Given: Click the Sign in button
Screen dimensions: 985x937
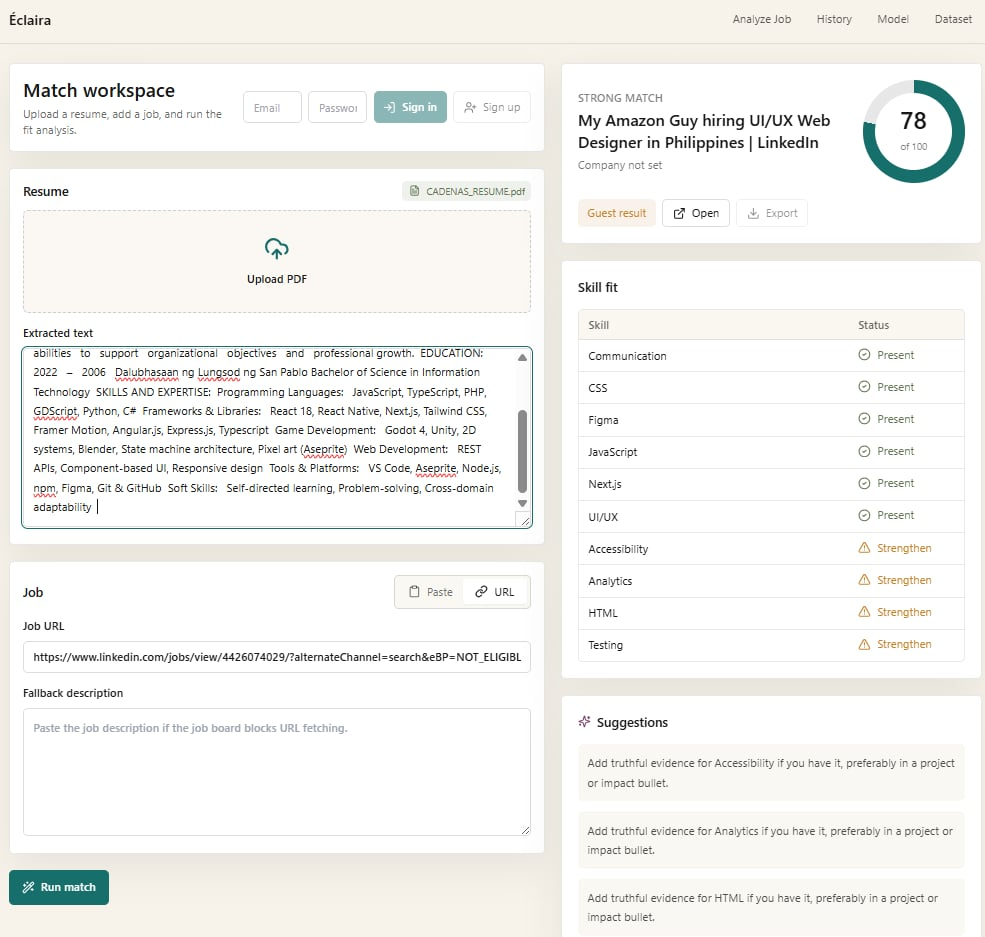Looking at the screenshot, I should pos(410,107).
